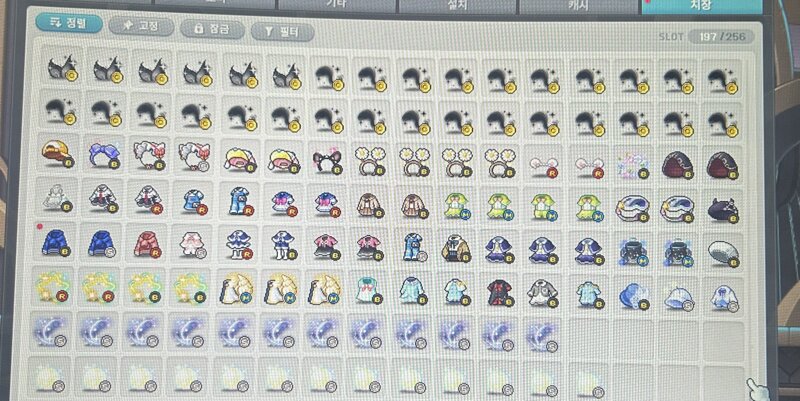Select the navy school uniform with B badge
The height and width of the screenshot is (401, 800).
(x=103, y=198)
